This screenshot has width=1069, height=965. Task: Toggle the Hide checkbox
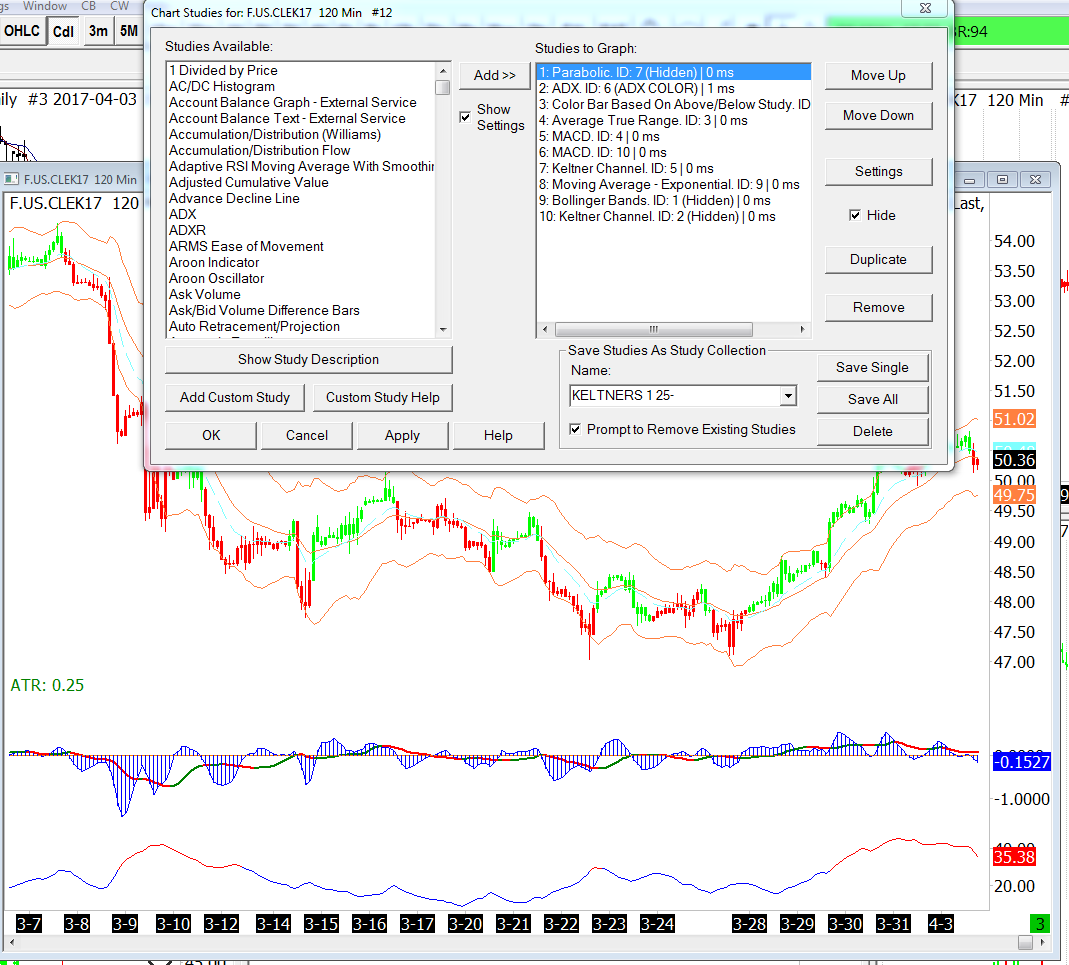[855, 216]
